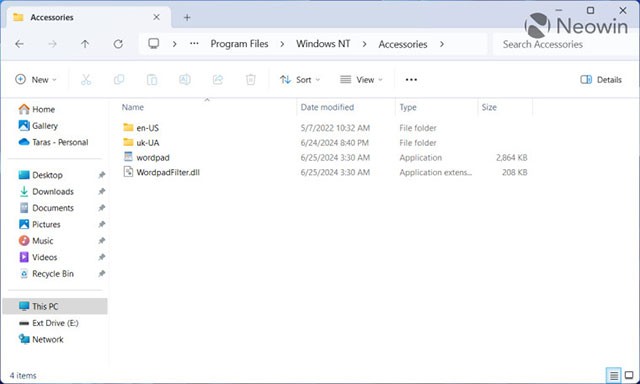Image resolution: width=640 pixels, height=384 pixels.
Task: Sort by the Size column header
Action: coord(489,107)
